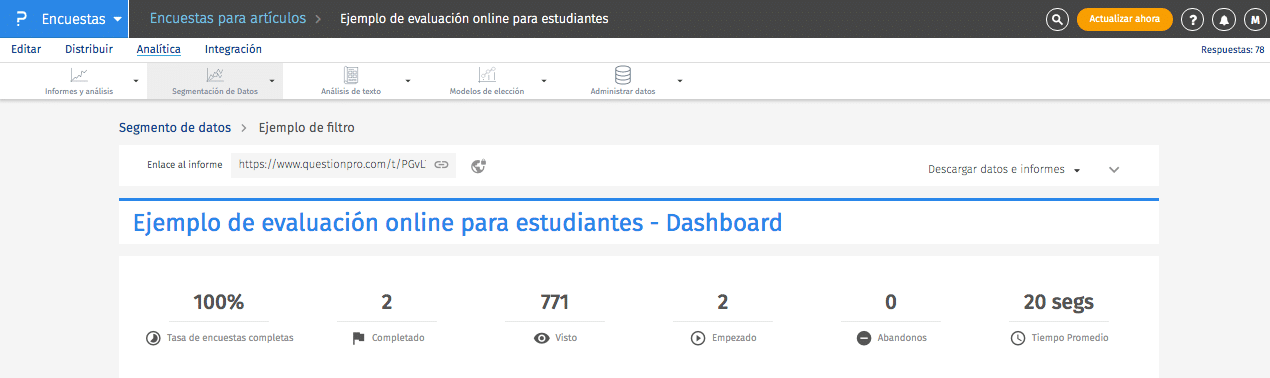Open the Encuestas product dropdown
Viewport: 1270px width, 378px height.
(82, 19)
